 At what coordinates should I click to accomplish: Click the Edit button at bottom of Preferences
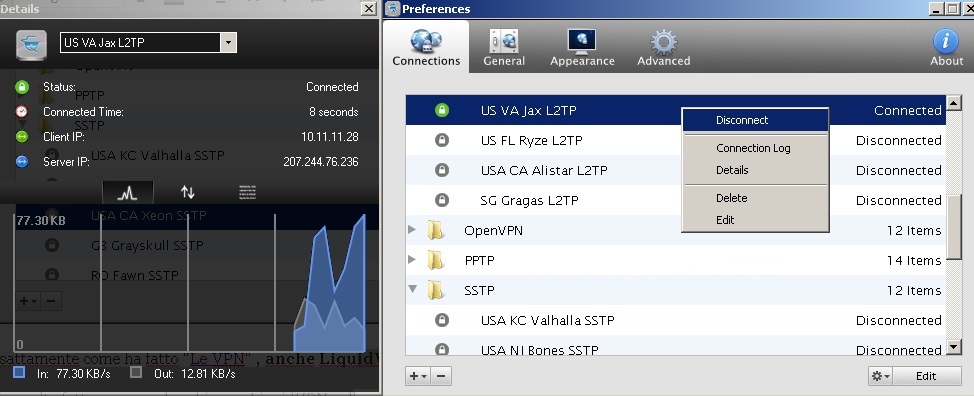coord(926,376)
